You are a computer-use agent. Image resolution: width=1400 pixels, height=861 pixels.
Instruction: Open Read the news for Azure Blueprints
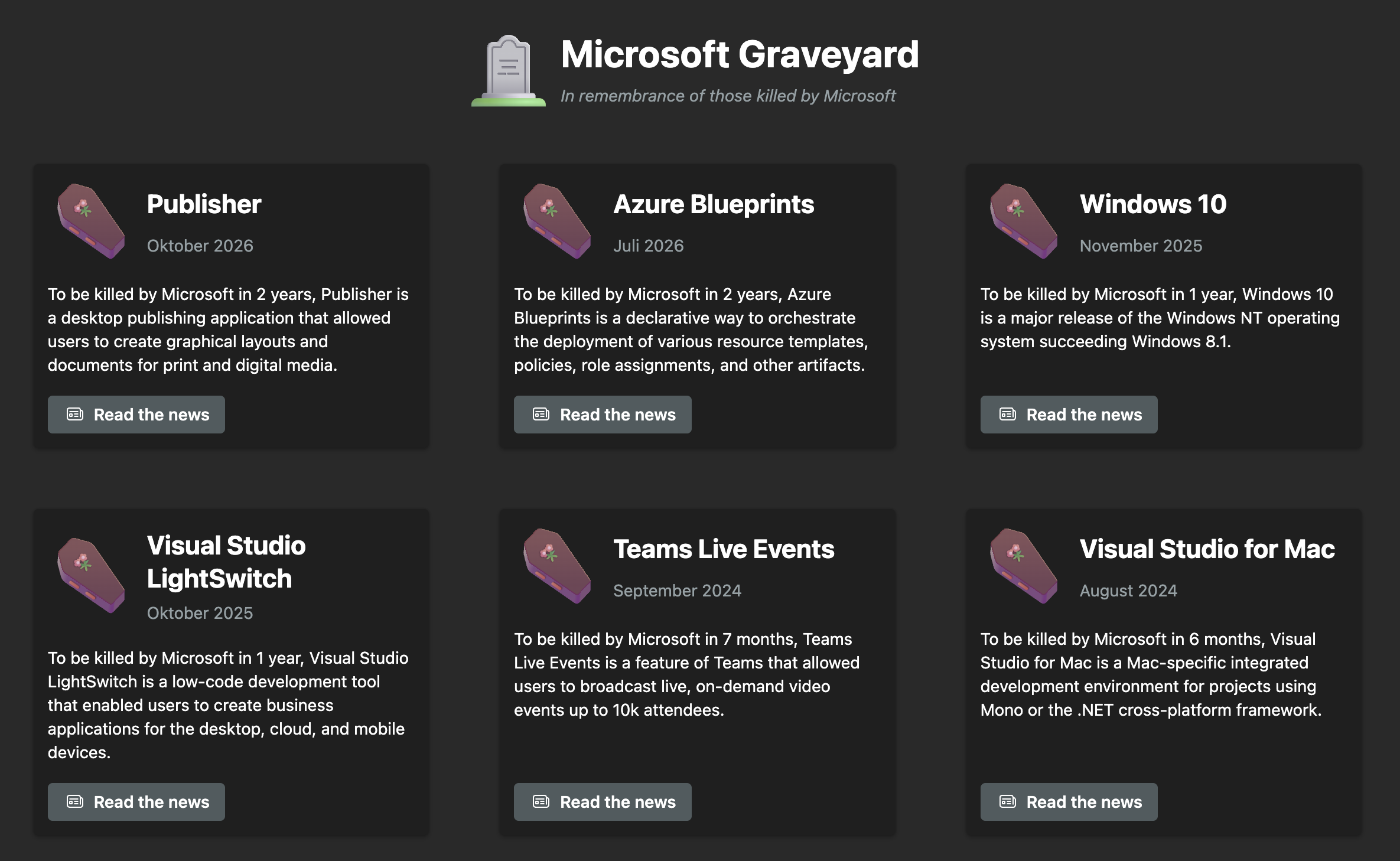pos(602,415)
